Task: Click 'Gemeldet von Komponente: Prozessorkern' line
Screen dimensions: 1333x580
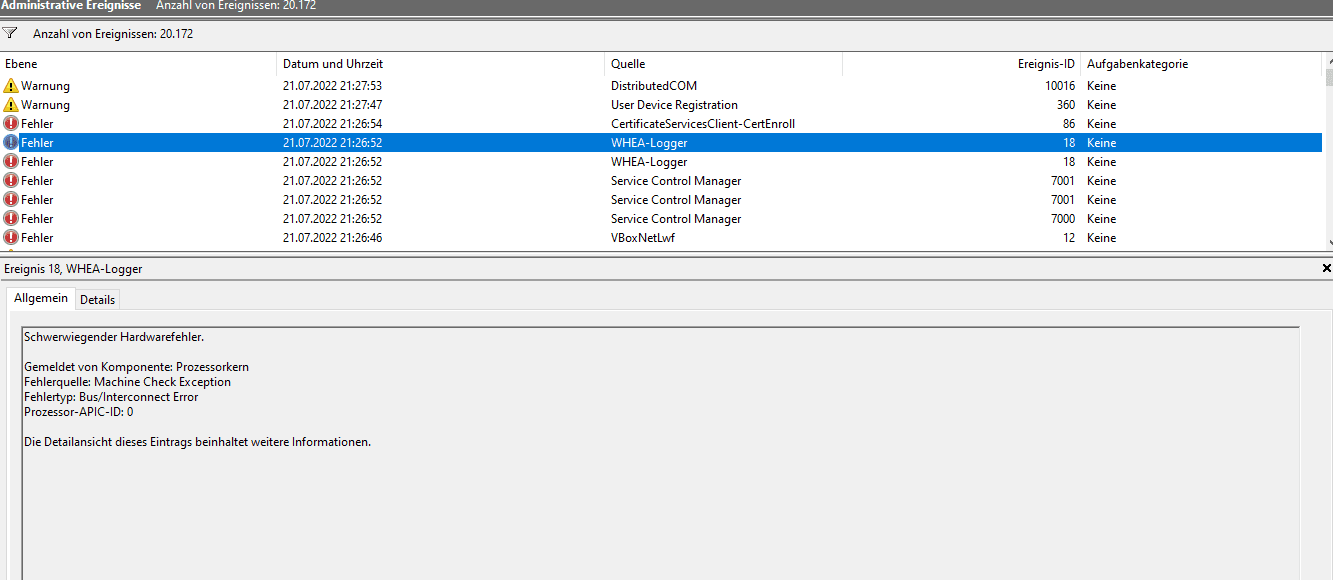Action: [x=136, y=367]
